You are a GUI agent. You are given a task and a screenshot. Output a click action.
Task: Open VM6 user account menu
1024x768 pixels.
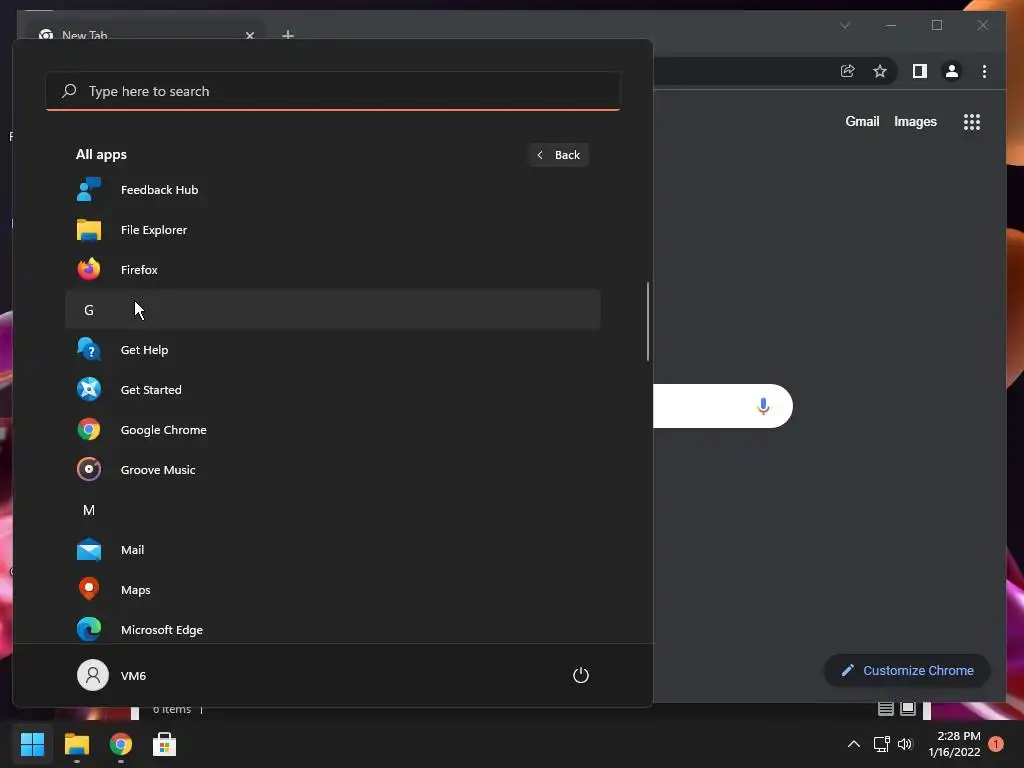tap(112, 675)
